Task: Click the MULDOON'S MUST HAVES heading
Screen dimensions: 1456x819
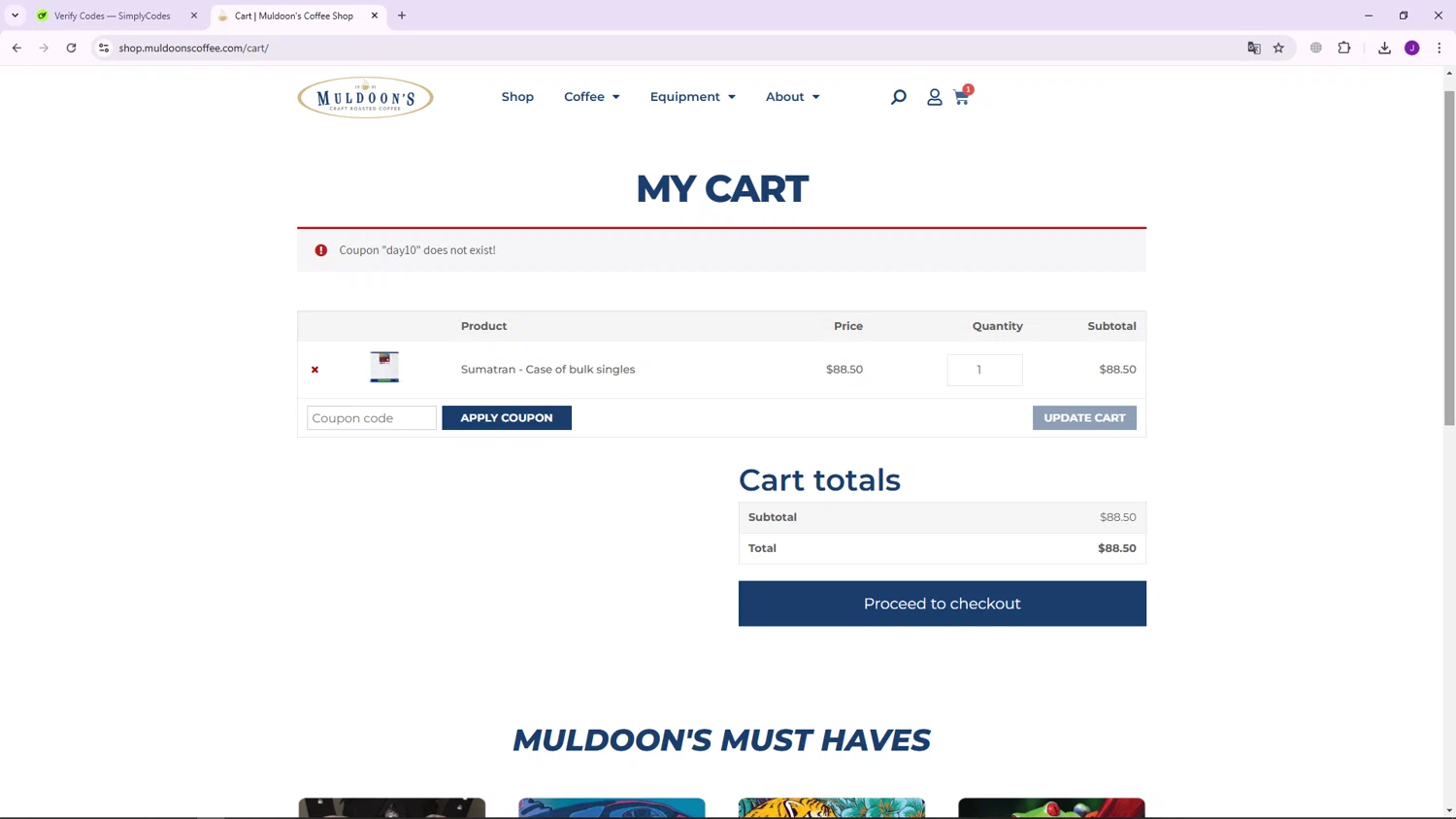Action: pyautogui.click(x=721, y=740)
